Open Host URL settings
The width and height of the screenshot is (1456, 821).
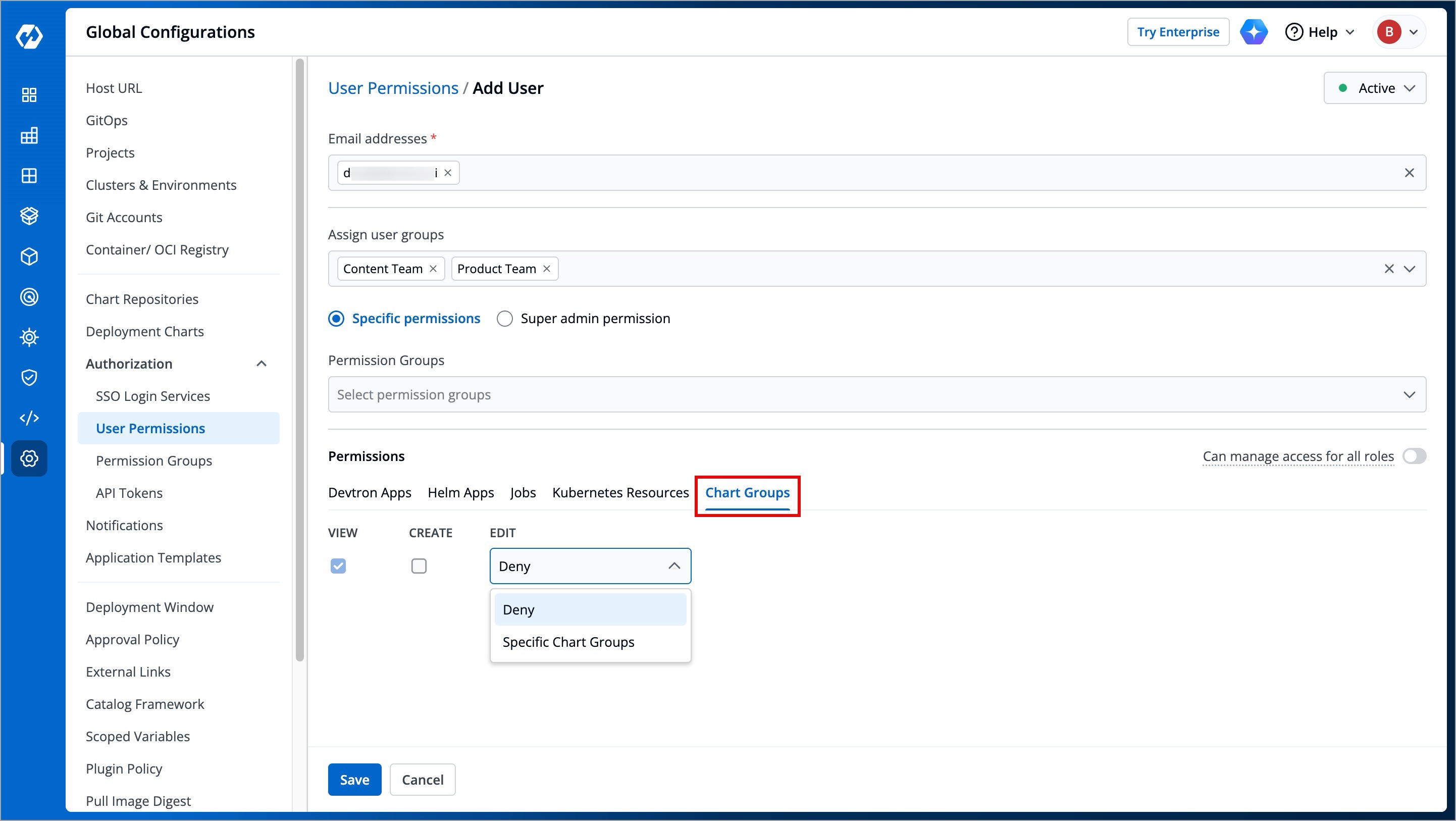tap(114, 88)
